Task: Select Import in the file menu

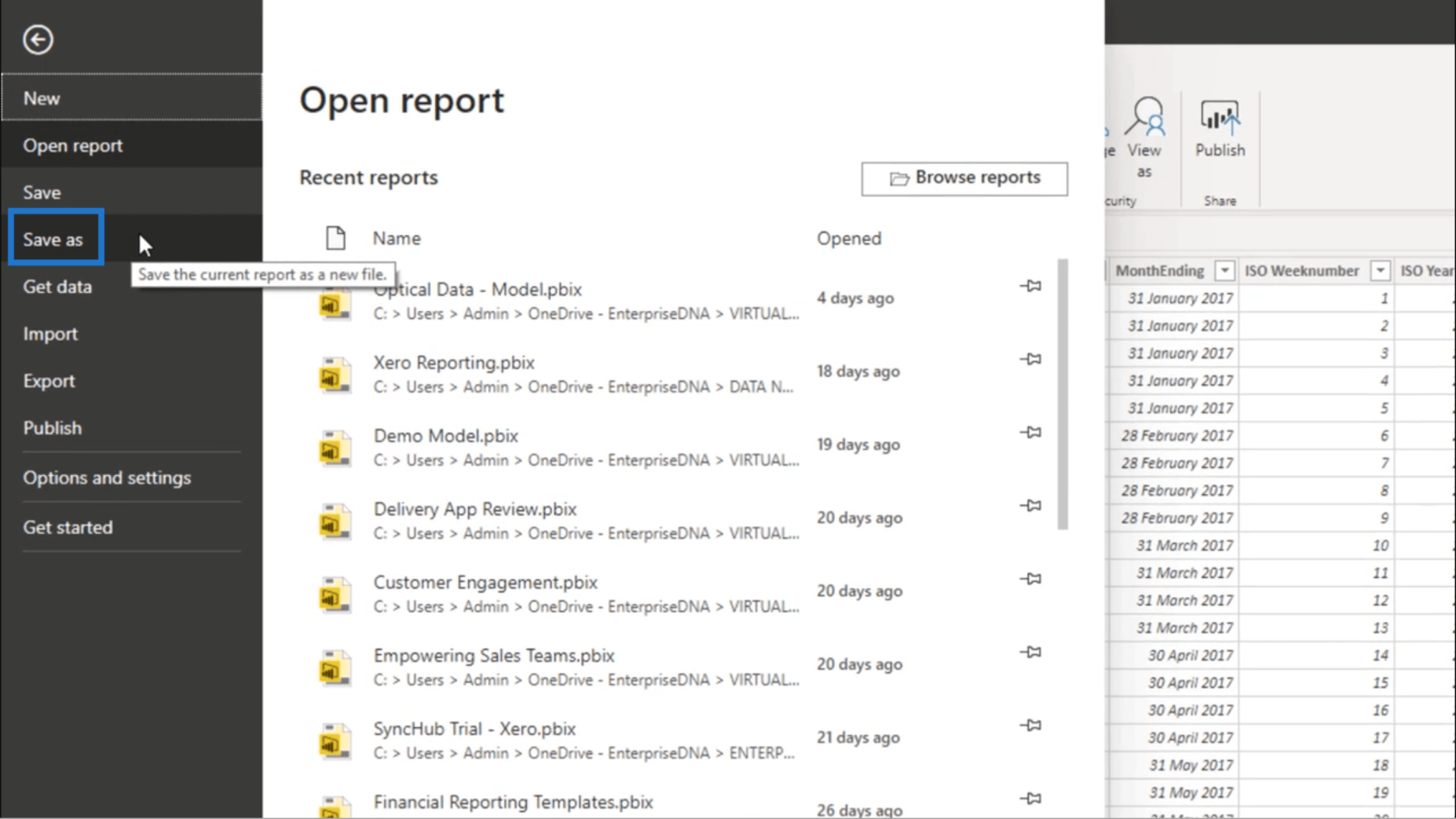Action: (131, 334)
